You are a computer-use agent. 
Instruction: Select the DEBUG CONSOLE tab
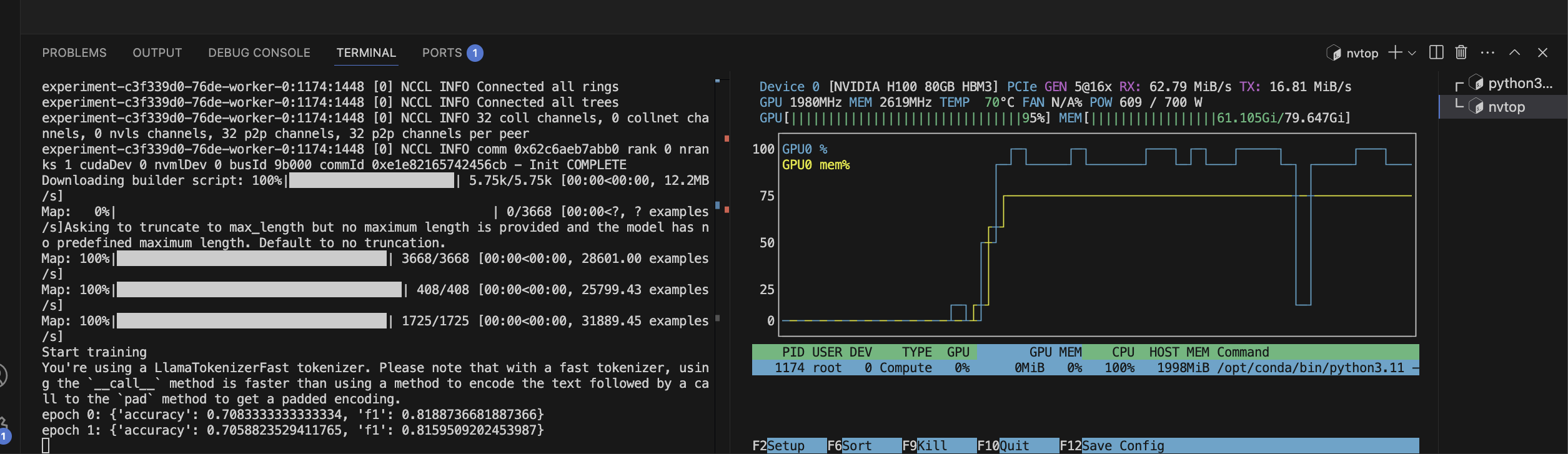259,53
